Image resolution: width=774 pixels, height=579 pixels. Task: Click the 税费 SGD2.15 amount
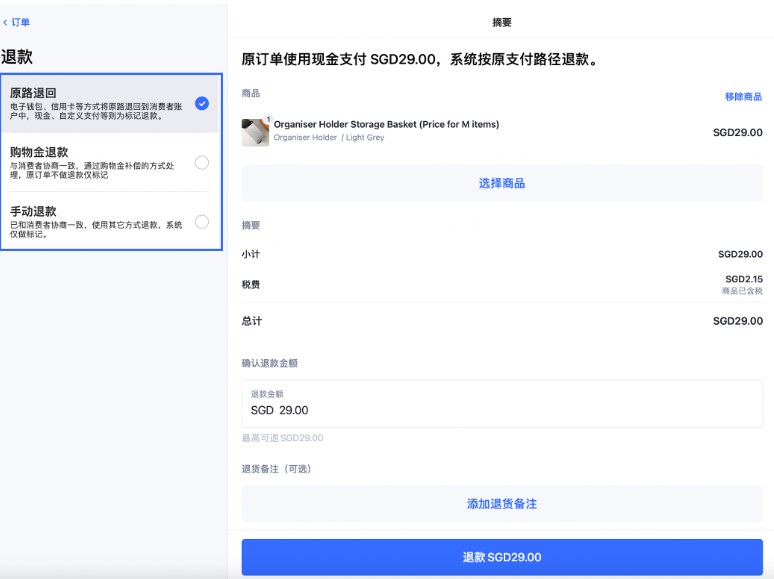point(743,279)
